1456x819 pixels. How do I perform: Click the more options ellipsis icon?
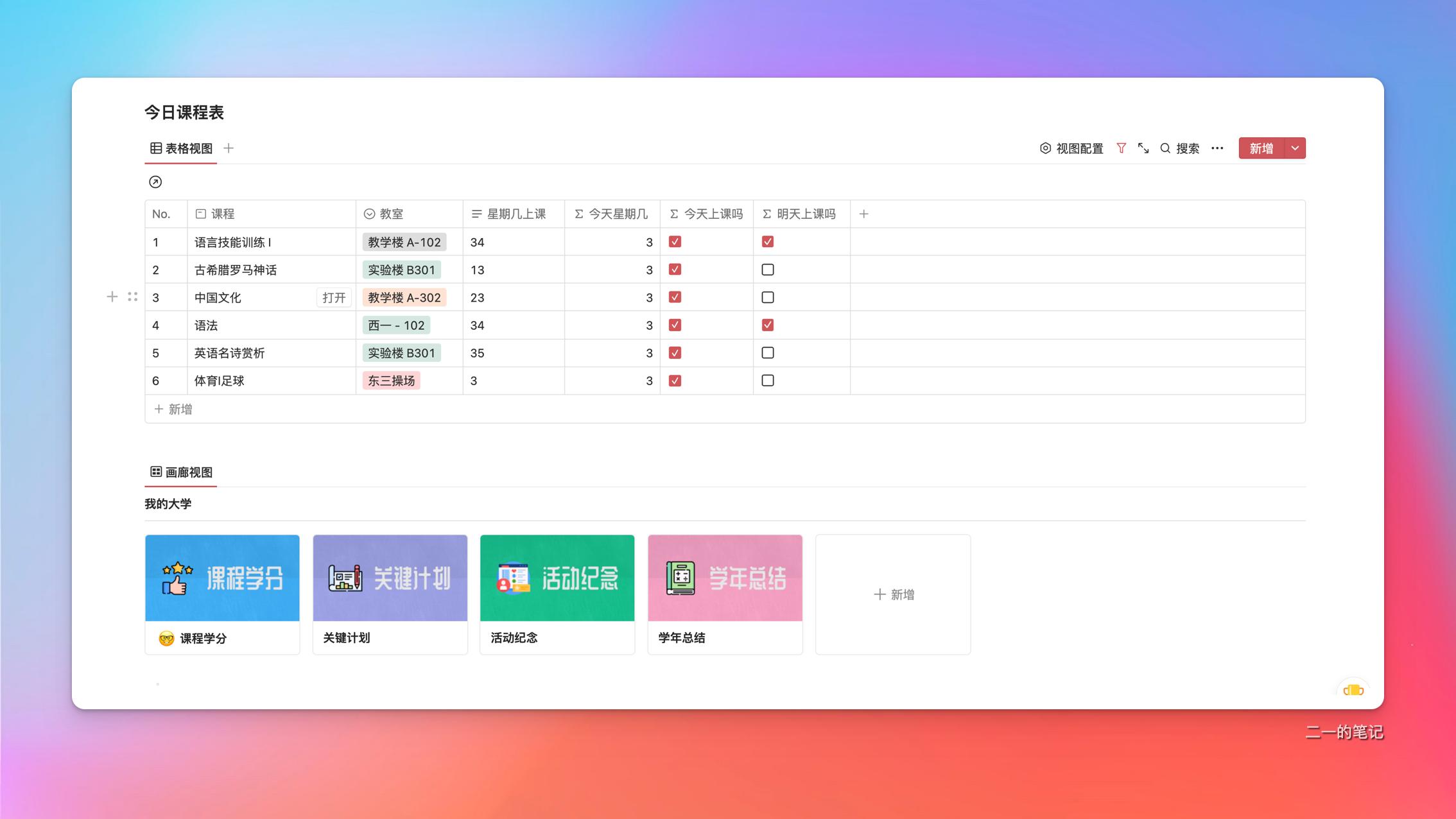pos(1217,148)
